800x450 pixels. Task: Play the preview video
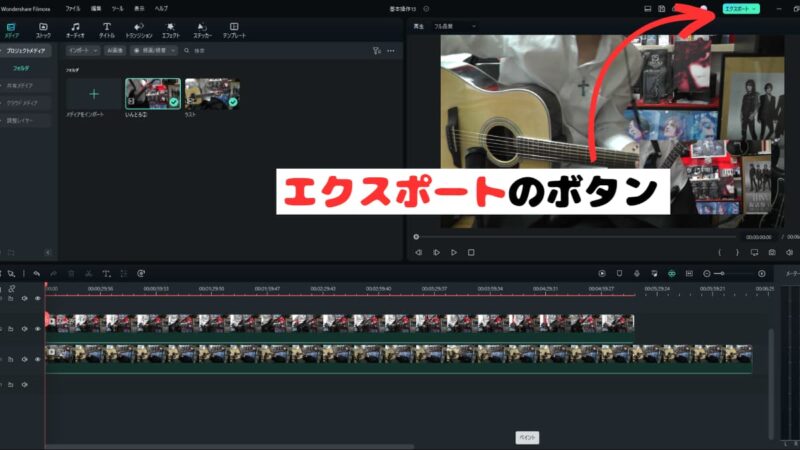click(454, 253)
